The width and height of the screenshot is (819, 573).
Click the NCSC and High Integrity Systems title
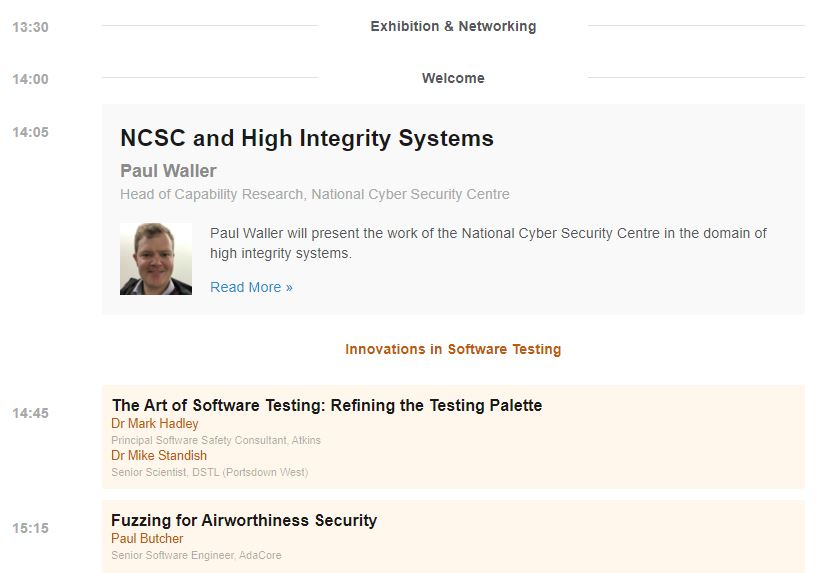click(307, 138)
